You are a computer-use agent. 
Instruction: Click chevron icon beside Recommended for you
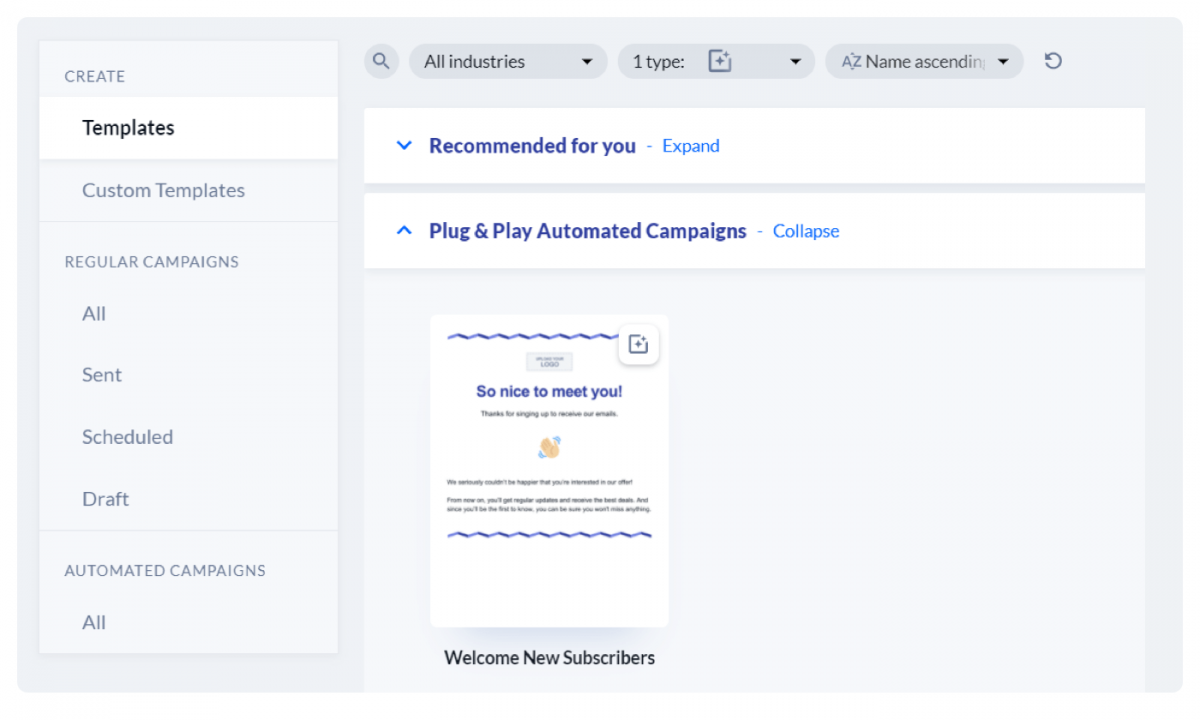pos(404,146)
